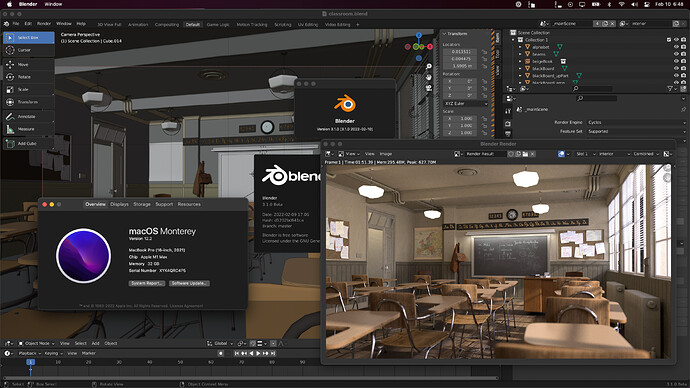
Task: Open the Object Mode dropdown
Action: pyautogui.click(x=36, y=344)
